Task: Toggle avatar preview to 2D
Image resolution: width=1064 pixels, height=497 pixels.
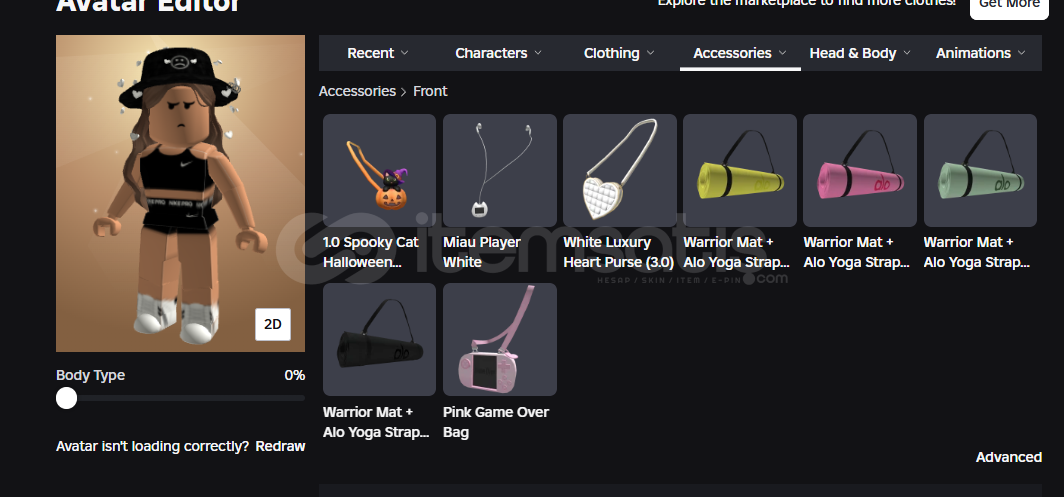Action: pos(273,325)
